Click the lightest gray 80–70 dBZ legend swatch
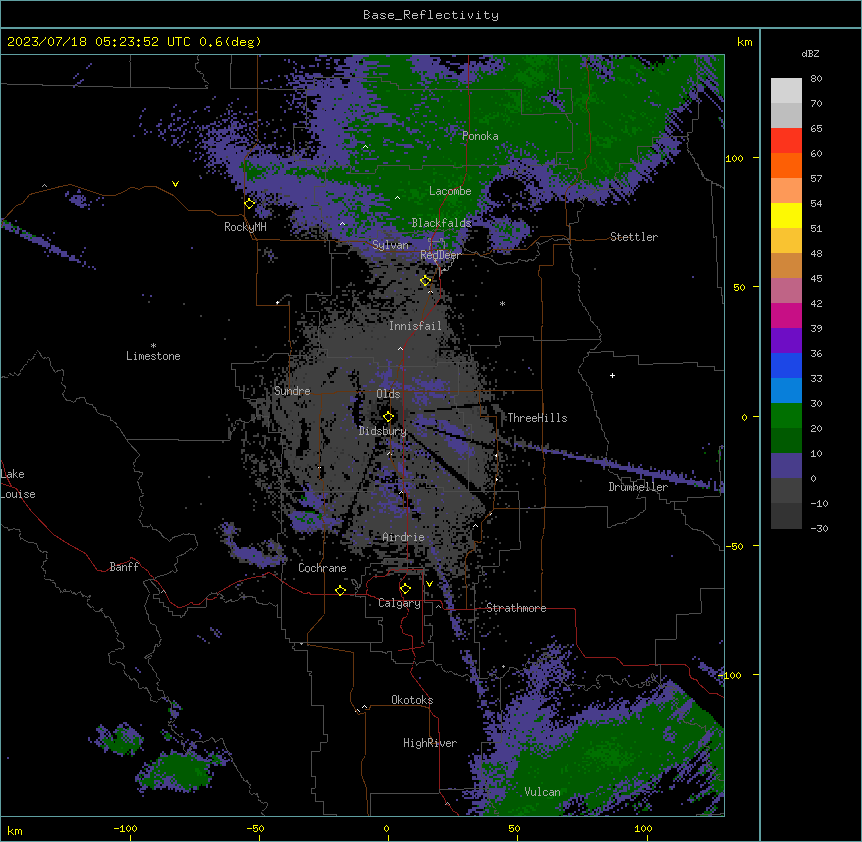This screenshot has height=842, width=862. pos(786,91)
